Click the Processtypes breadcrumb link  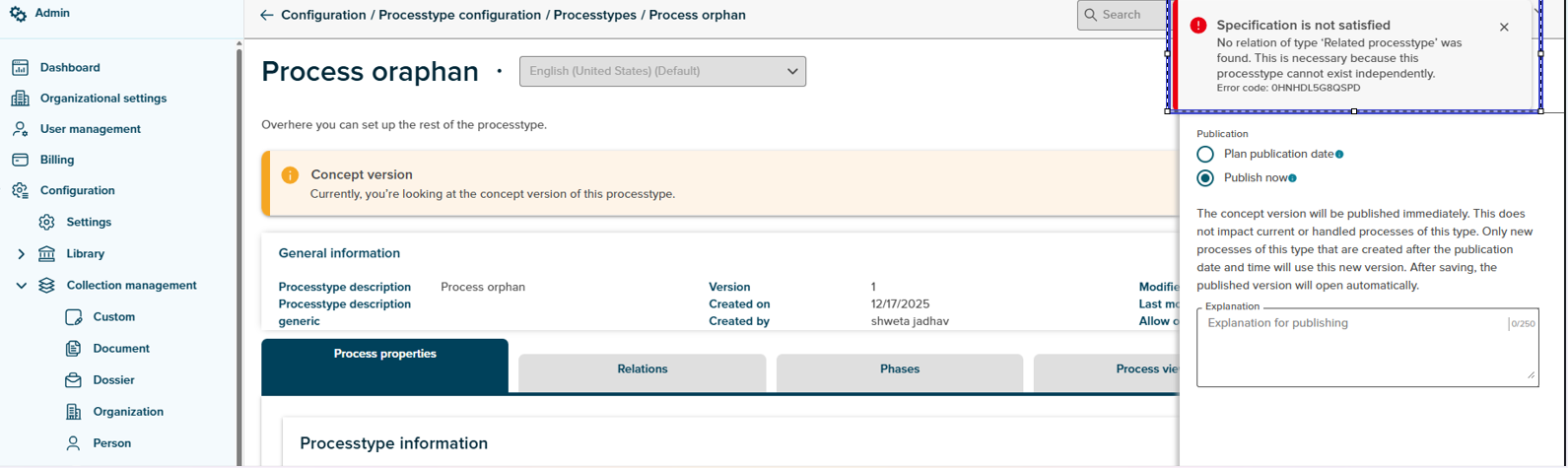point(594,16)
